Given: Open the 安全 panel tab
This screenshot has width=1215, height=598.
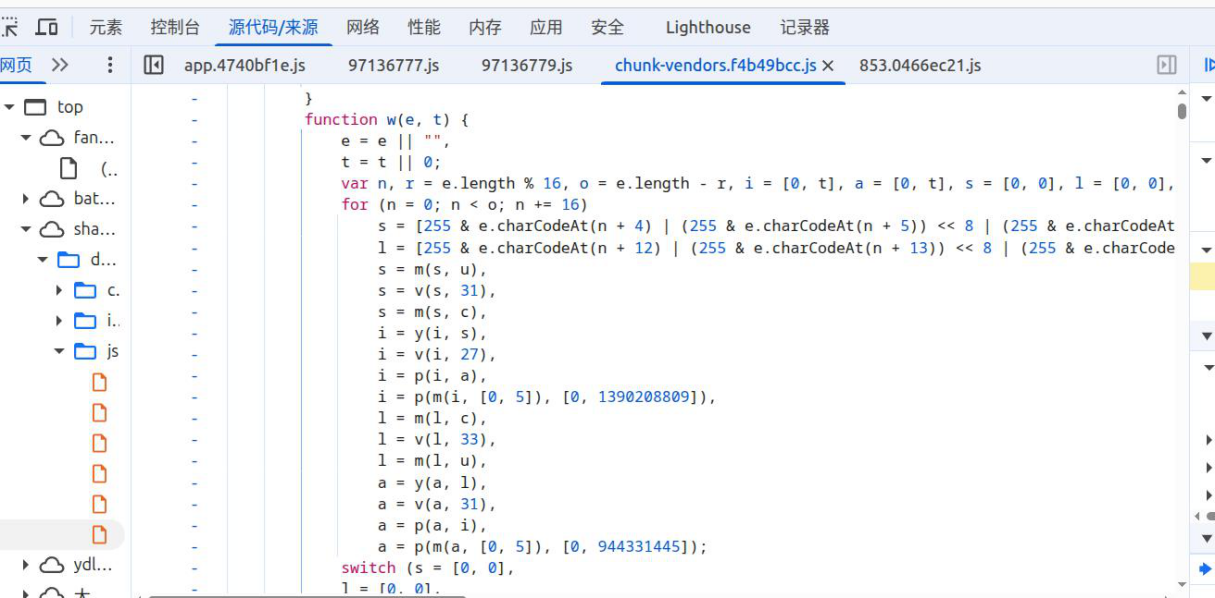Looking at the screenshot, I should 607,28.
